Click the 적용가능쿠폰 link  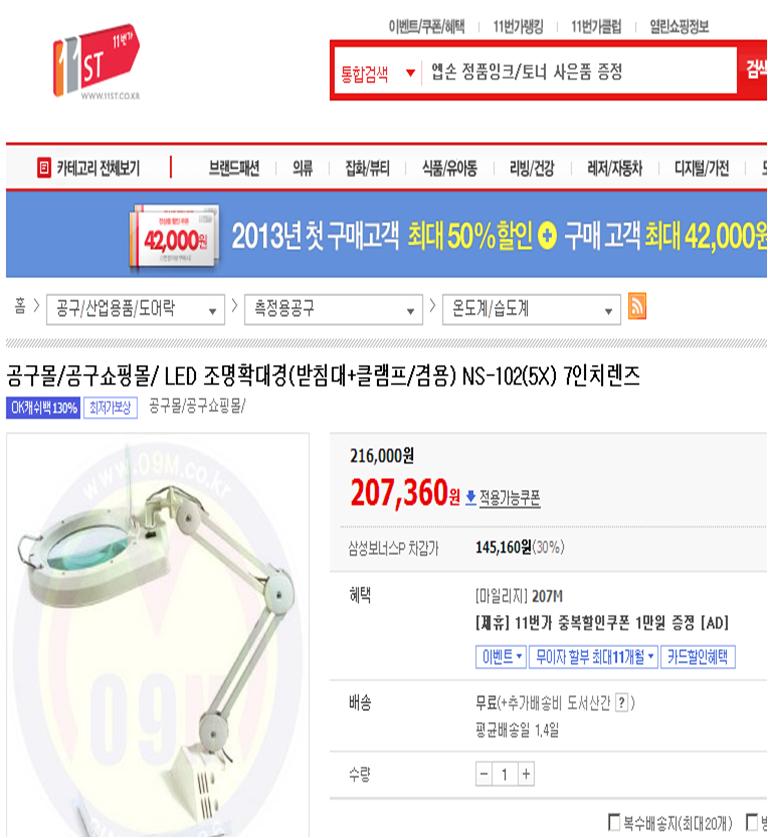[509, 498]
